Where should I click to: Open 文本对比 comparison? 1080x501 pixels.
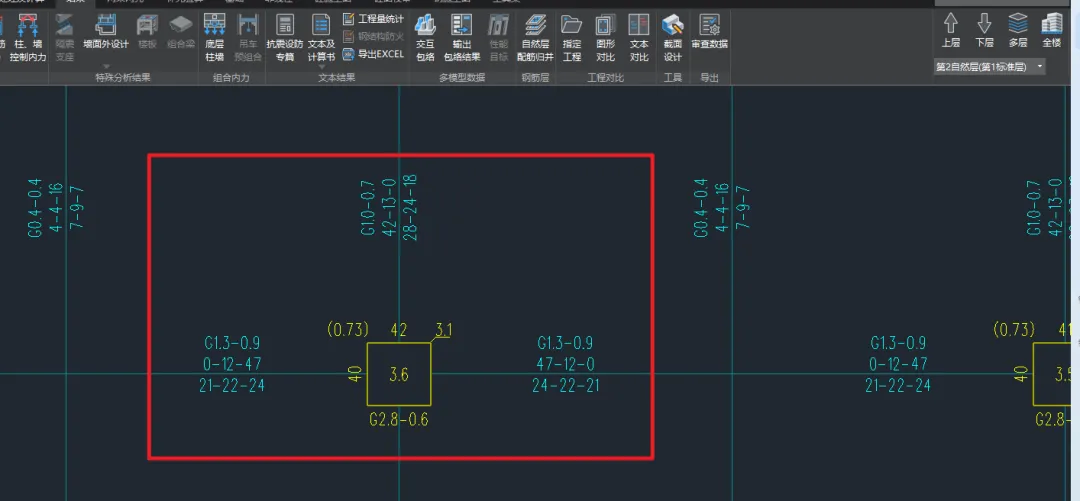(x=639, y=38)
